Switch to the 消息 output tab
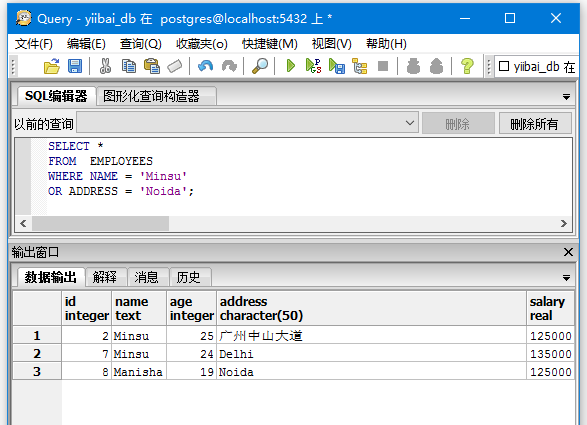 click(146, 277)
